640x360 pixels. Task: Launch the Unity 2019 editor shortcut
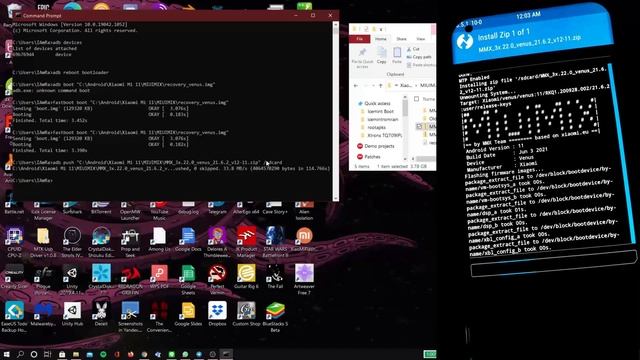(x=72, y=280)
